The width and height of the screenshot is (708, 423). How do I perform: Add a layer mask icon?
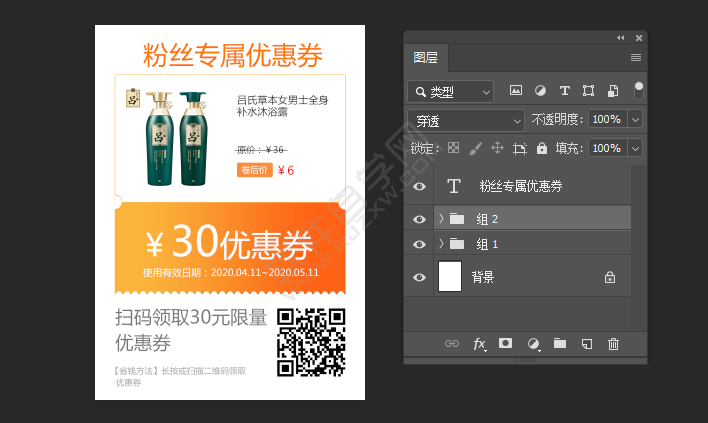click(x=506, y=344)
